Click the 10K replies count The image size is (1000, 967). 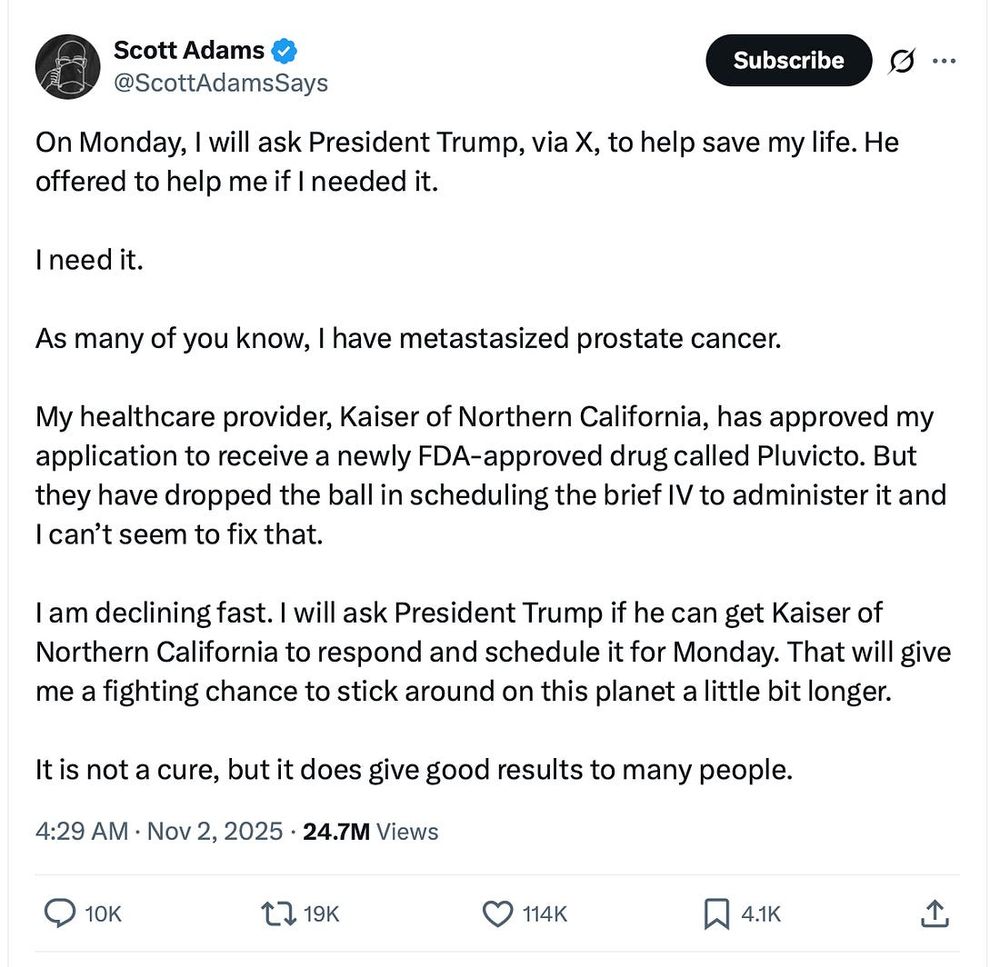[103, 913]
